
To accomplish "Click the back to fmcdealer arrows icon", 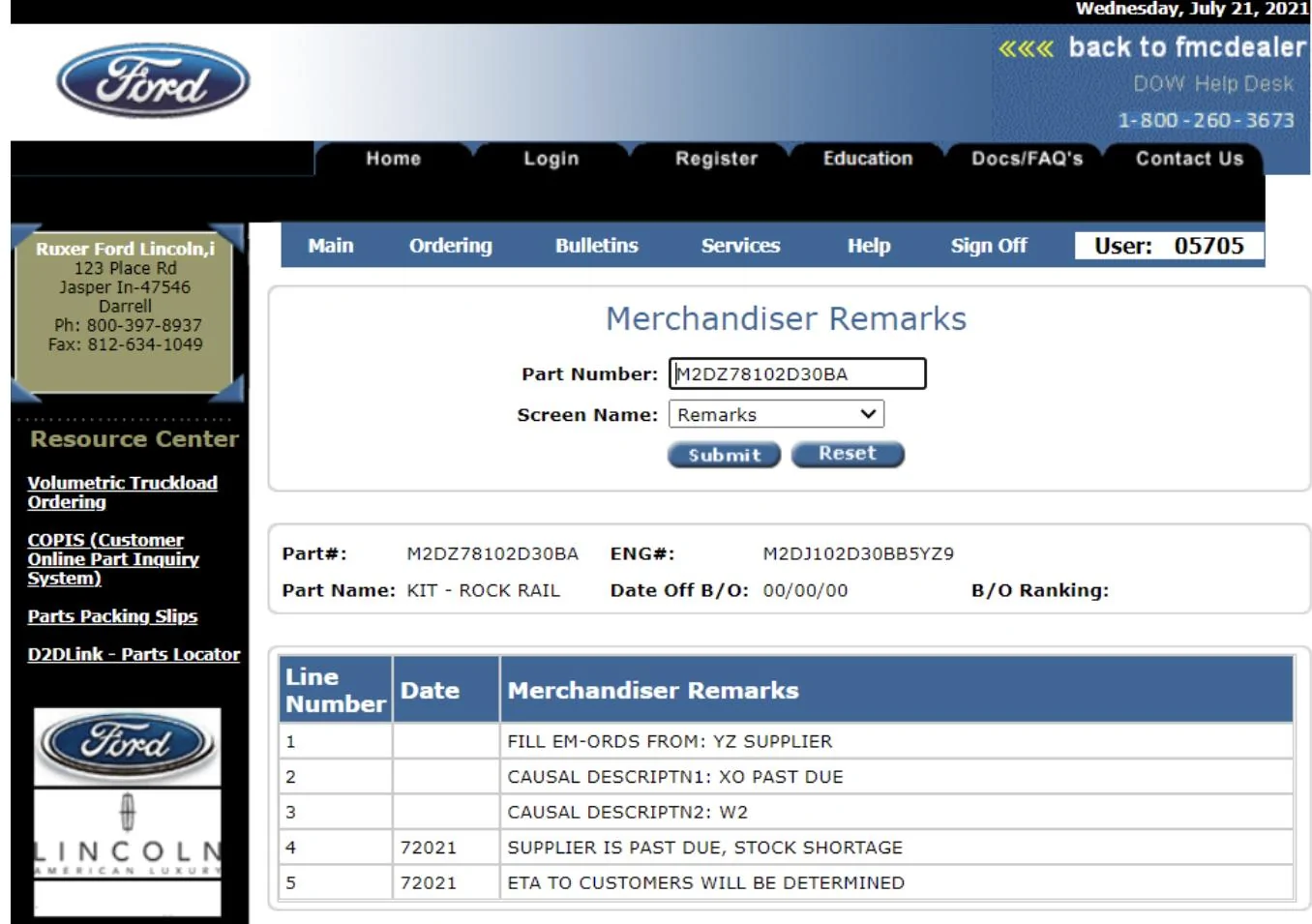I will click(x=1026, y=48).
